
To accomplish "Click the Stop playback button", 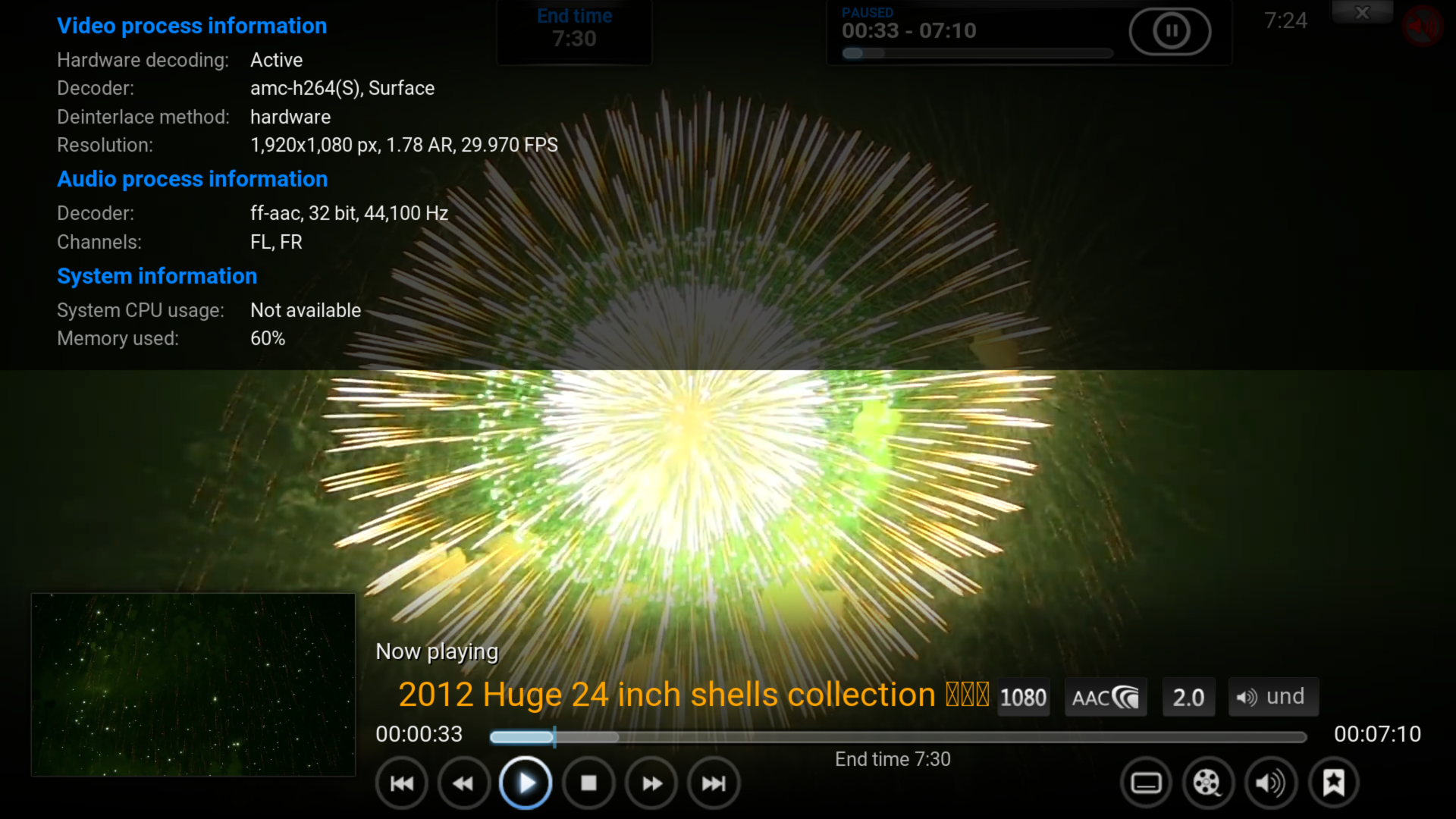I will point(588,783).
